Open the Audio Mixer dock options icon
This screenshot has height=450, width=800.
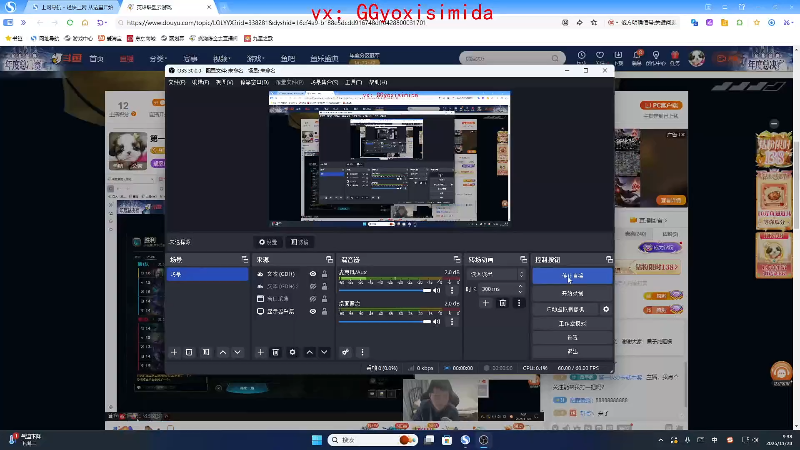point(457,260)
